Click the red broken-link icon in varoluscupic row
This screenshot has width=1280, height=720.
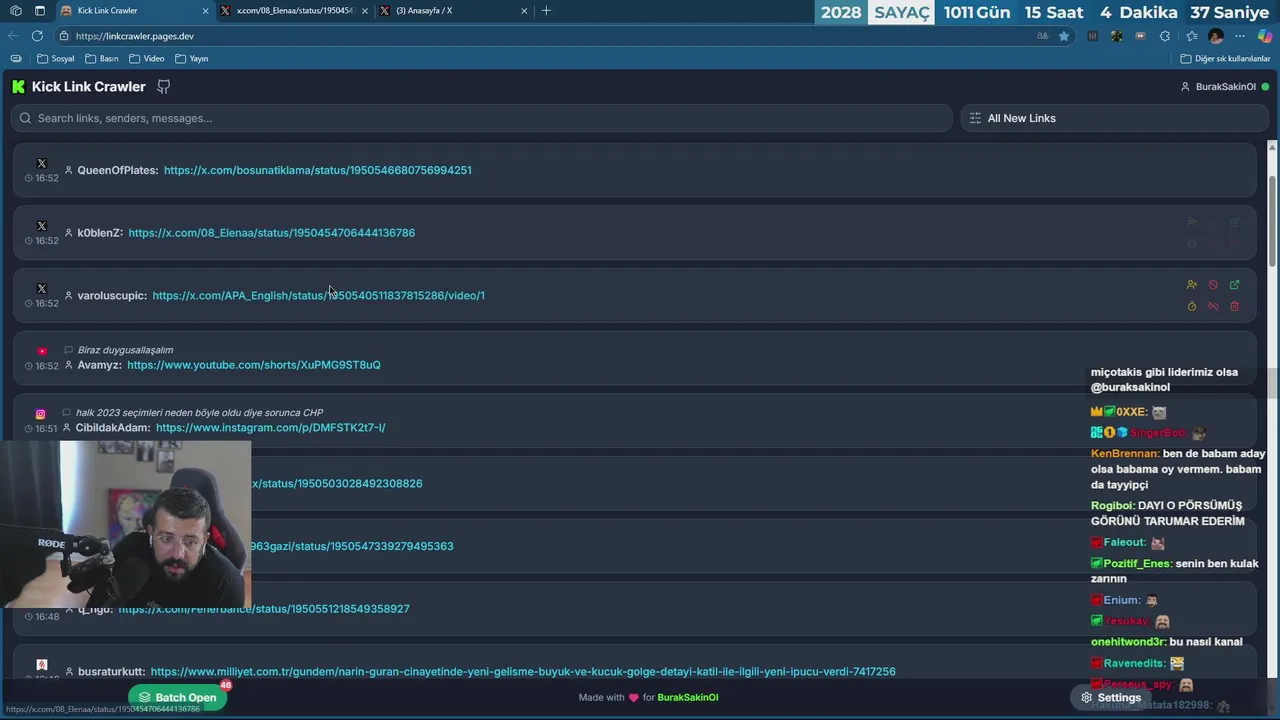tap(1213, 306)
